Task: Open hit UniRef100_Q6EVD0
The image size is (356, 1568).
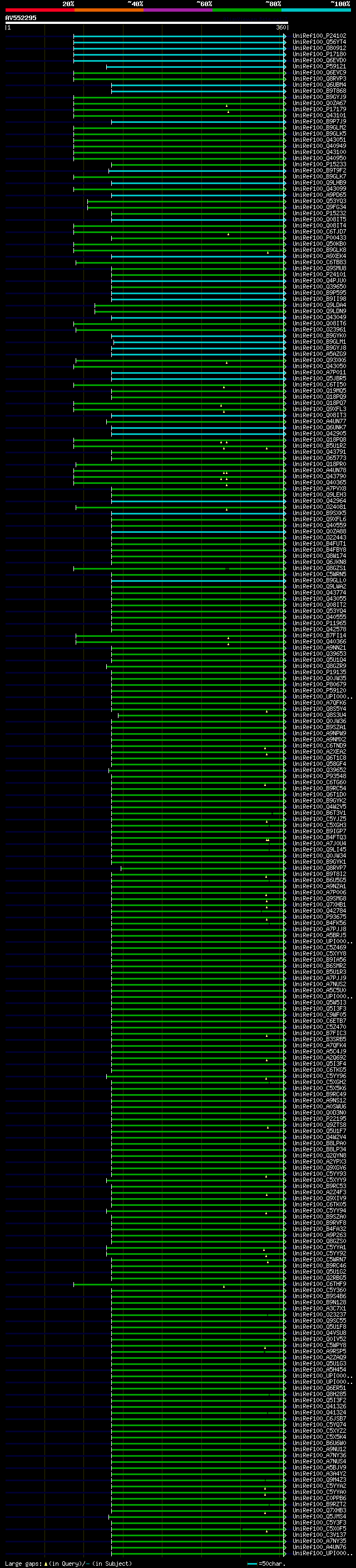Action: tap(319, 60)
